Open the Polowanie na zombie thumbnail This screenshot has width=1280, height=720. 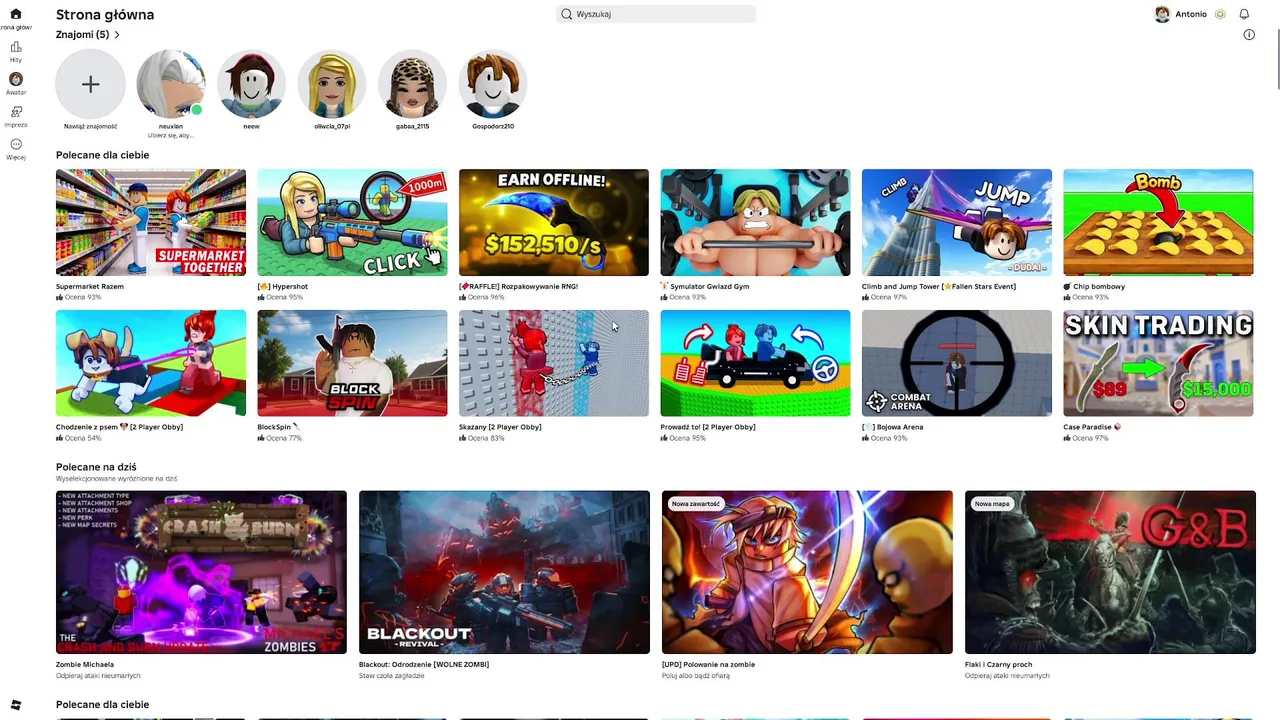click(x=807, y=572)
